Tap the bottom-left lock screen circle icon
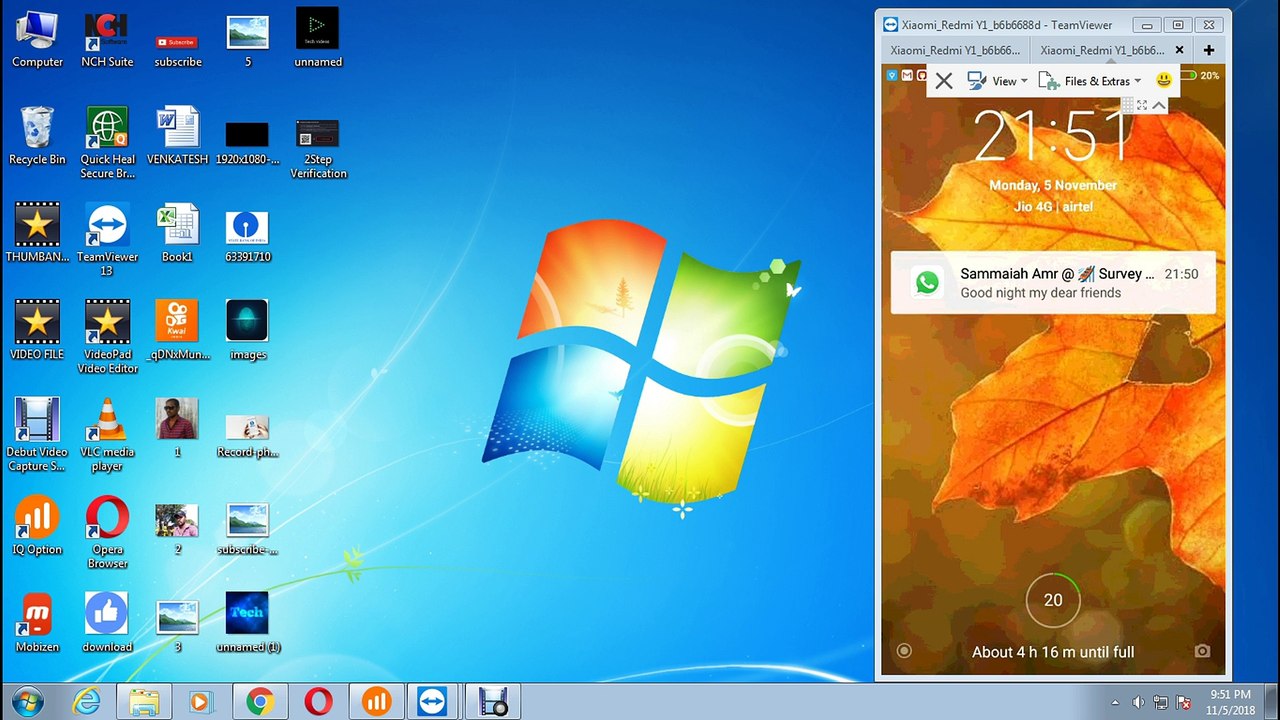The width and height of the screenshot is (1280, 720). (904, 651)
